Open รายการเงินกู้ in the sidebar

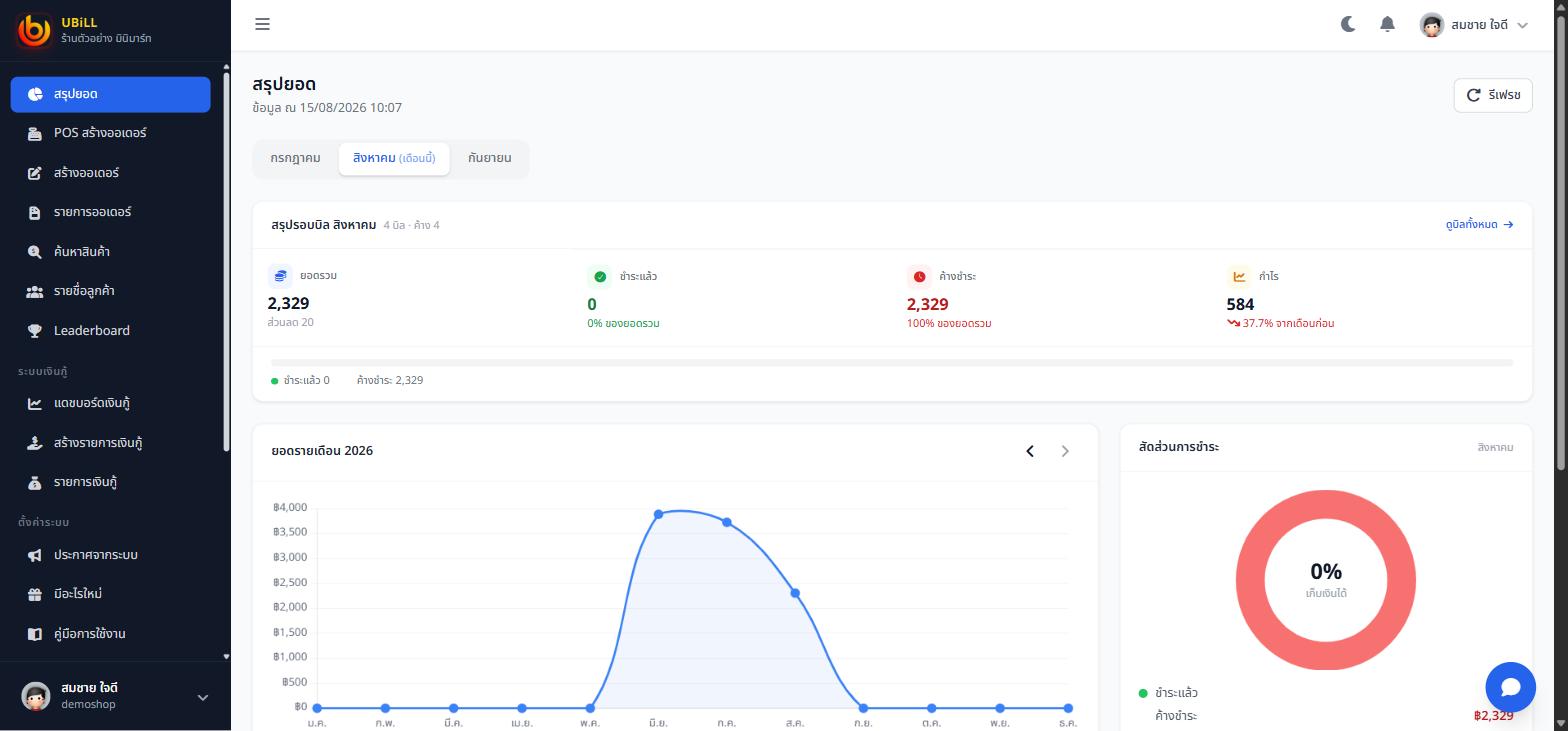point(110,482)
